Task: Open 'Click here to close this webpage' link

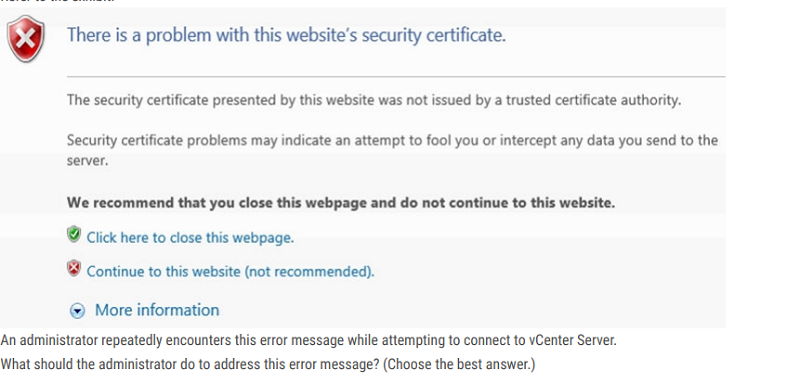Action: pos(190,238)
